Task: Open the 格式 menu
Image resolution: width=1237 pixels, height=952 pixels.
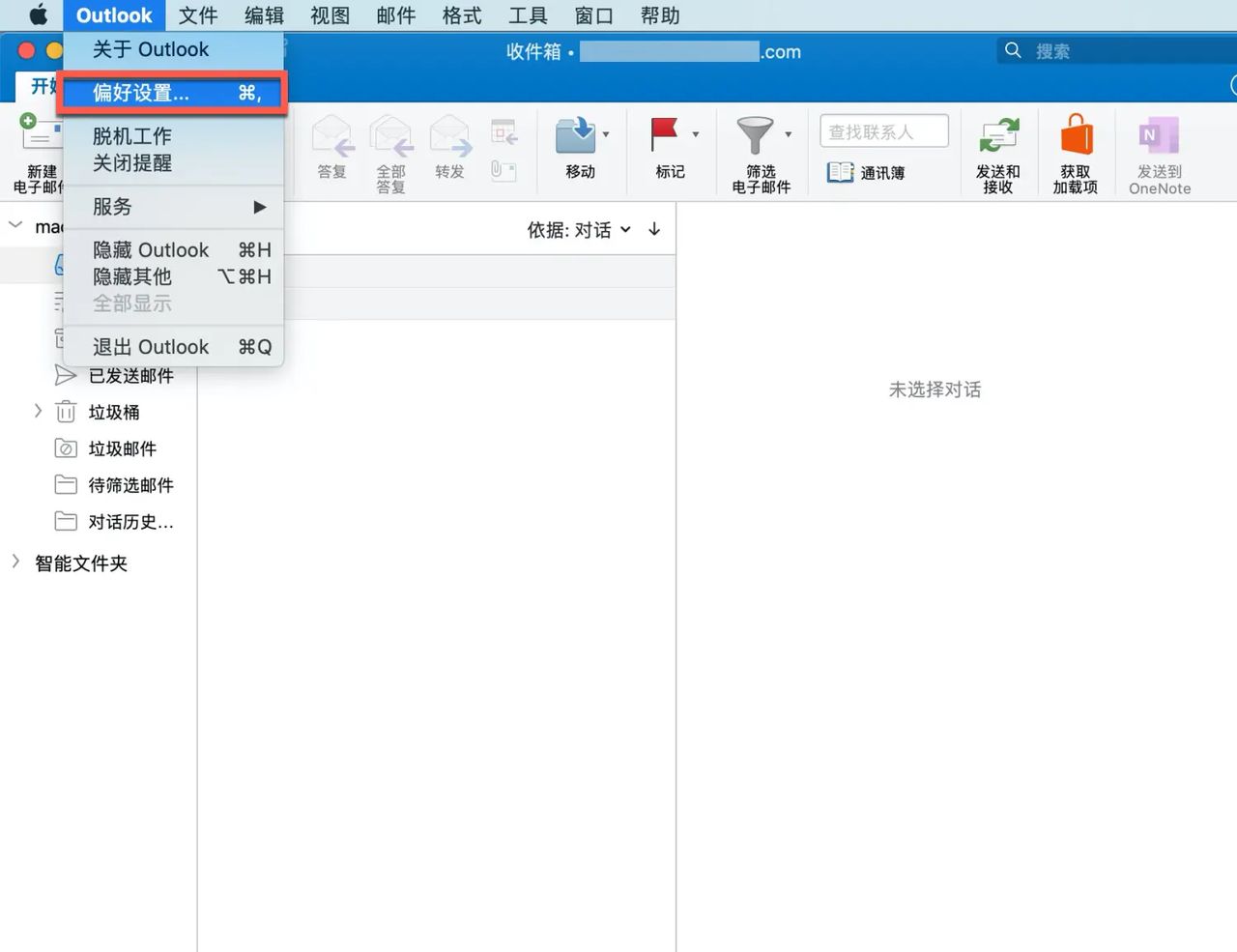Action: 462,15
